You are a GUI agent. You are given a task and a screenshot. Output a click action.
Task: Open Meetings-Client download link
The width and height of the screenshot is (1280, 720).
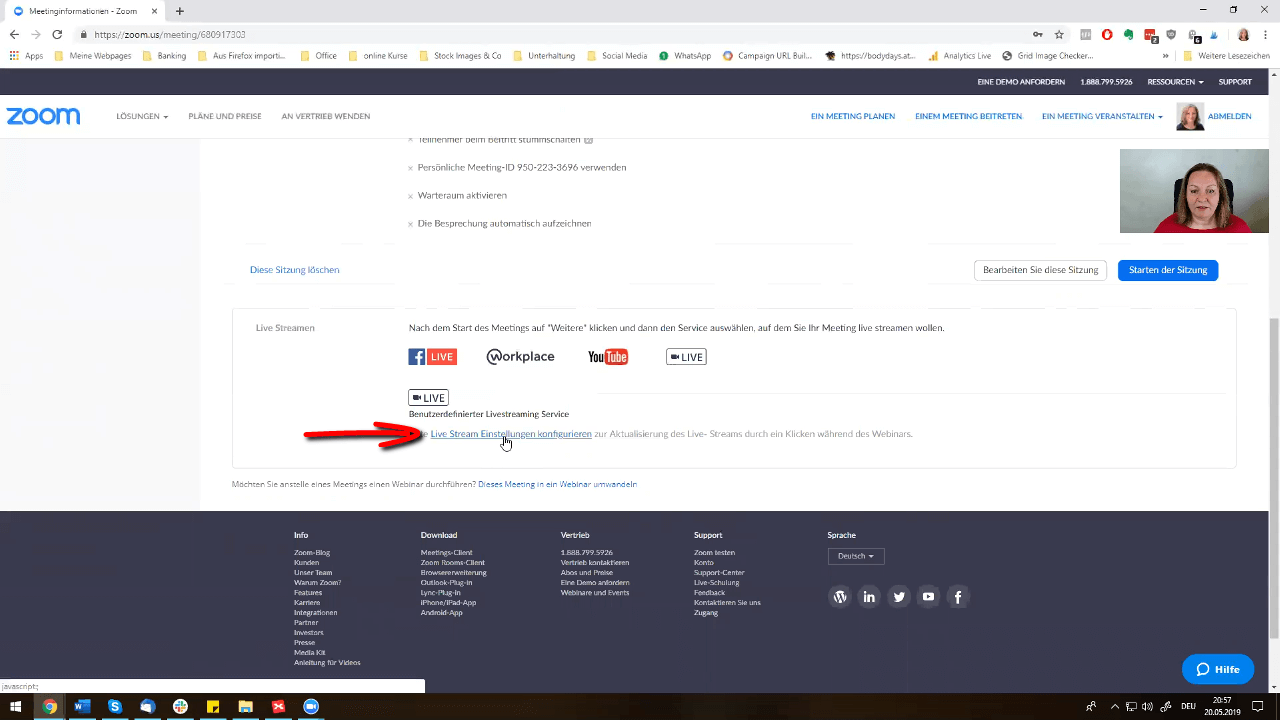pyautogui.click(x=447, y=553)
